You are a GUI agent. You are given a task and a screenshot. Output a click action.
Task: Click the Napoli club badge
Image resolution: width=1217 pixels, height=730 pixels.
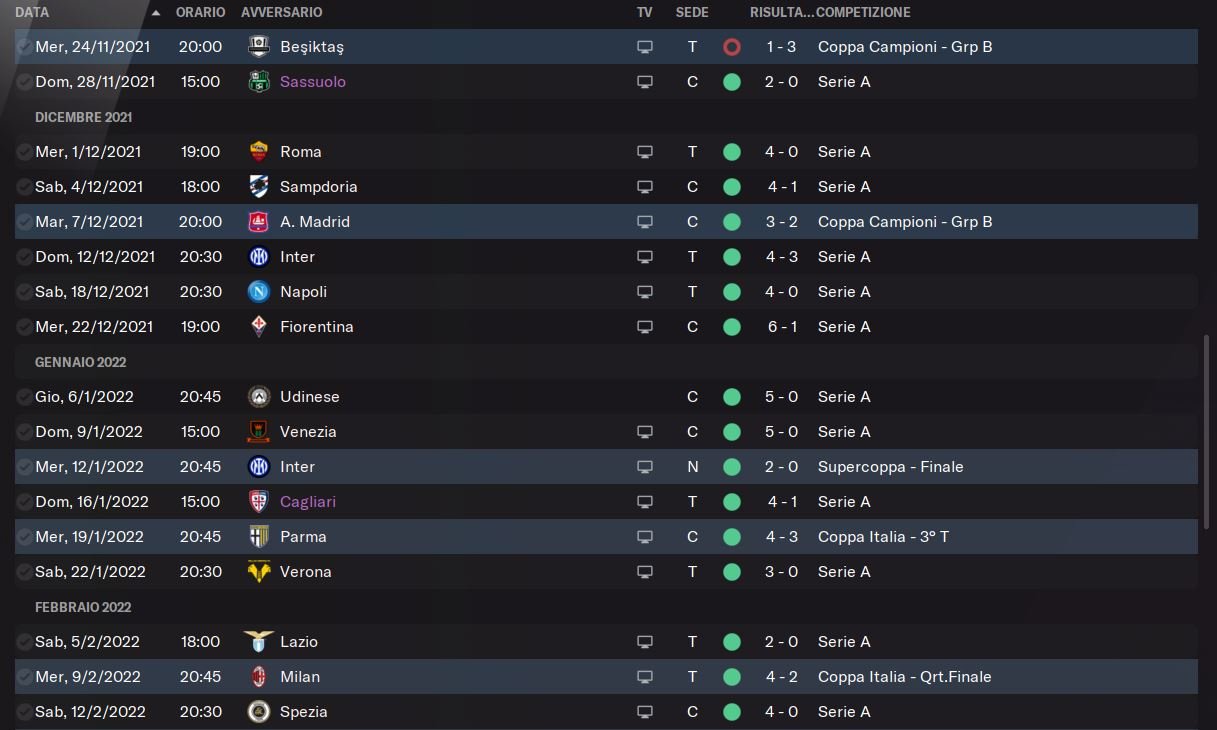point(259,291)
